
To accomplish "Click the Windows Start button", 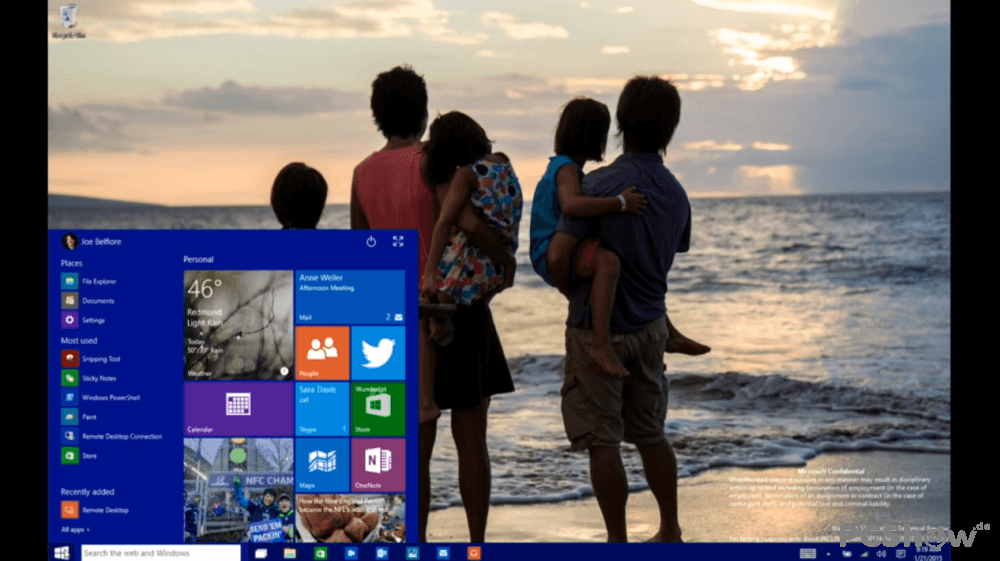I will [x=62, y=553].
